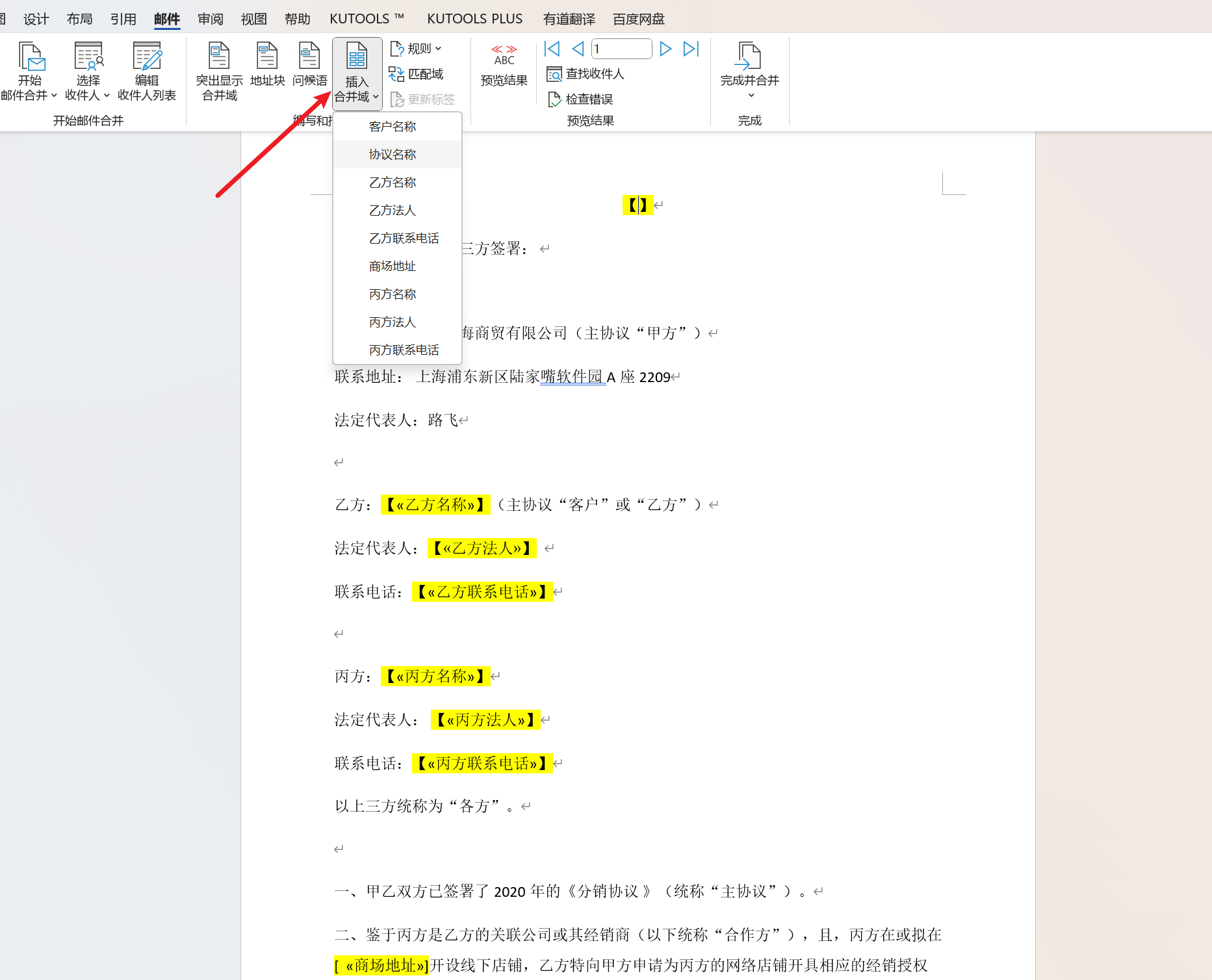This screenshot has height=980, width=1212.
Task: Open the 设计 (Design) tab
Action: click(36, 19)
